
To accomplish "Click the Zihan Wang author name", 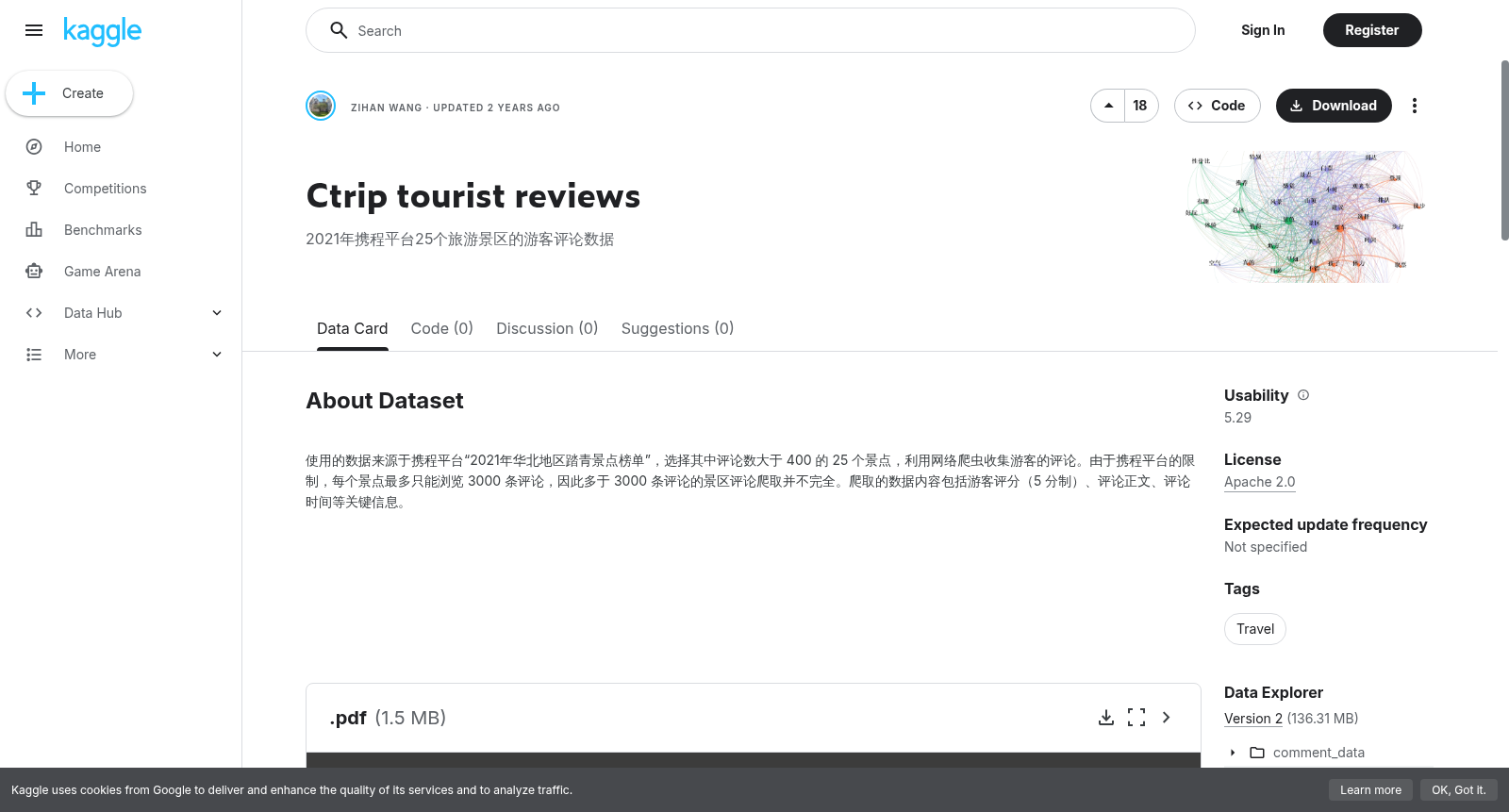I will (387, 108).
